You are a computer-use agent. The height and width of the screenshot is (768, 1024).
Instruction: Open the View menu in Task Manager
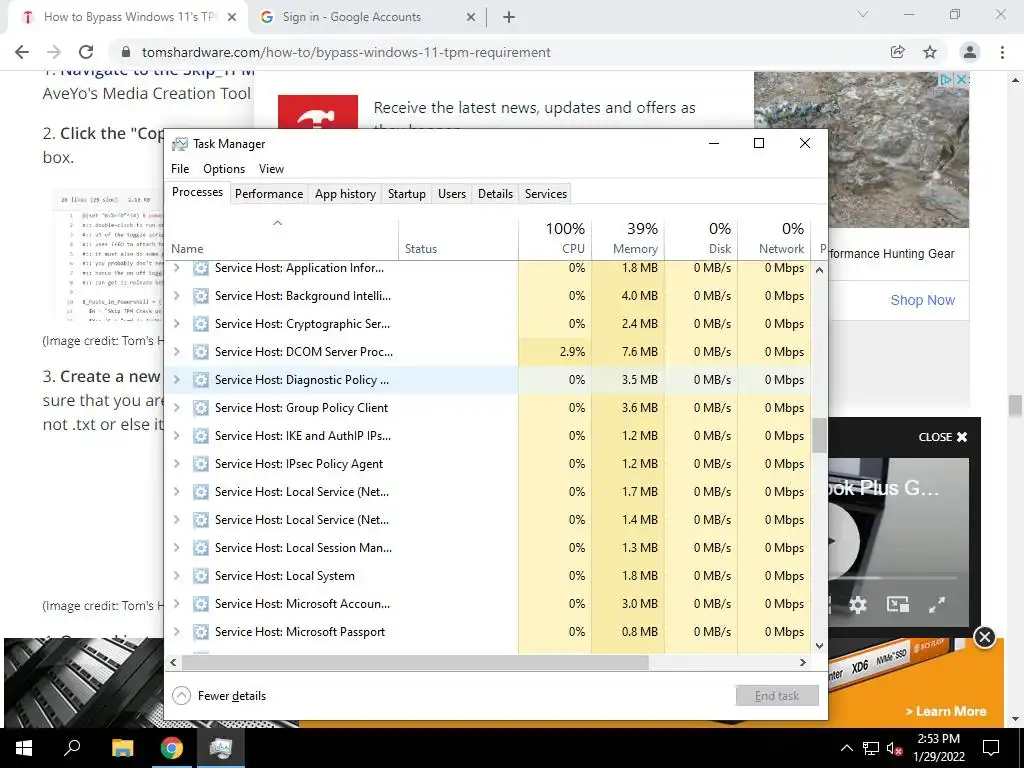point(271,168)
